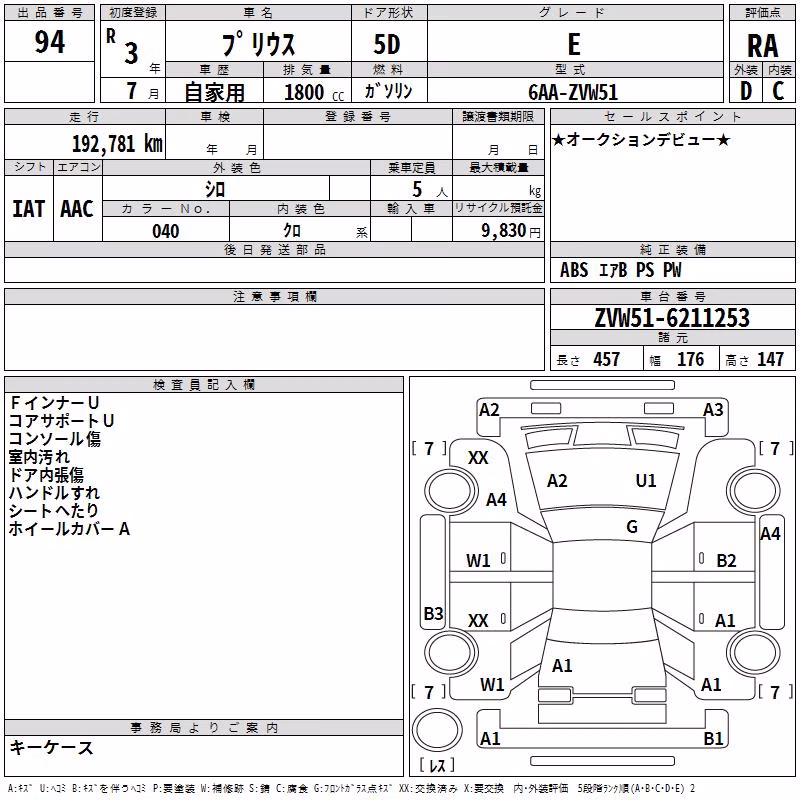Click the 検査員記入欄 section header

[204, 384]
